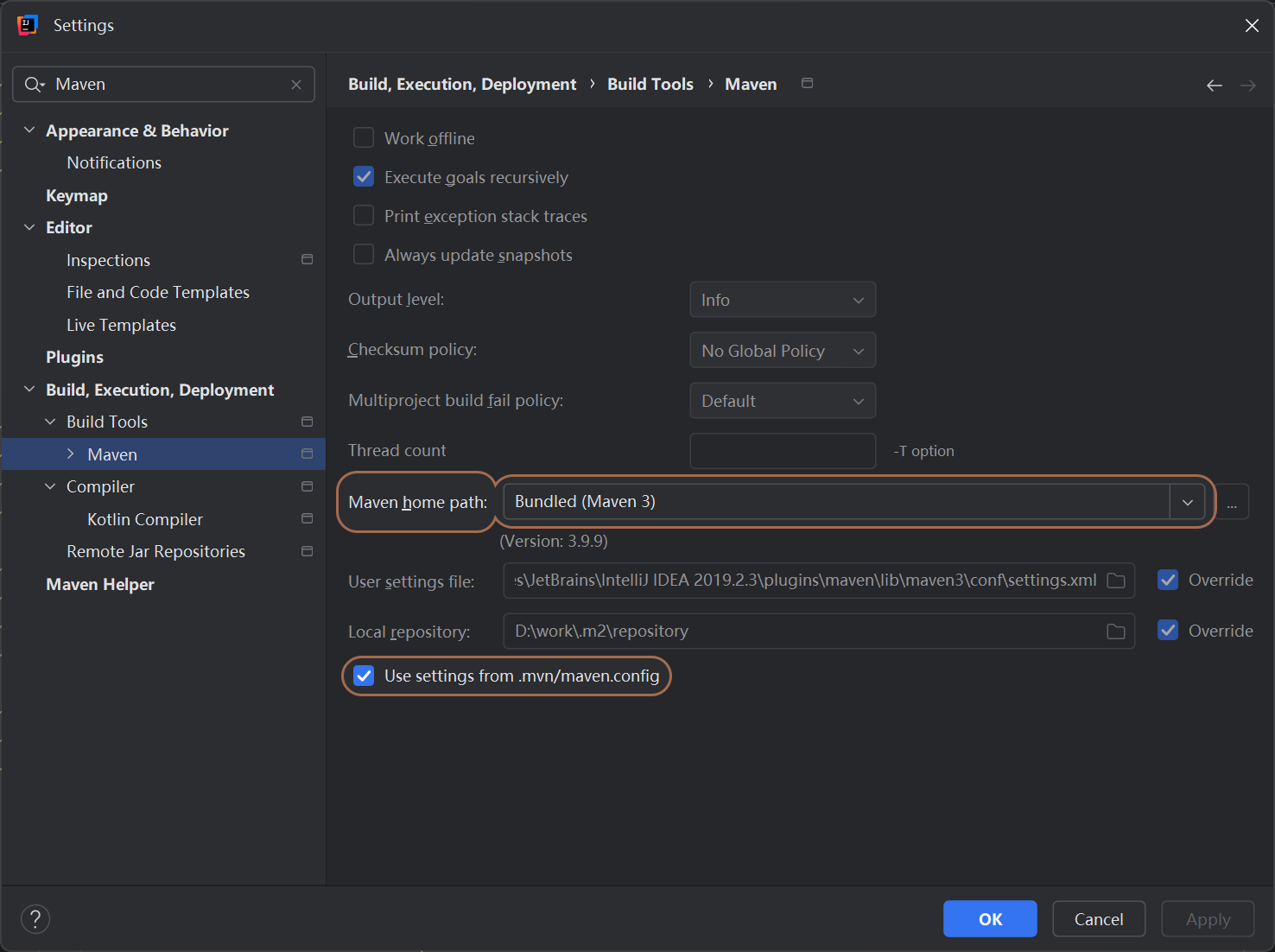Open Output level Info dropdown
Image resolution: width=1275 pixels, height=952 pixels.
[x=783, y=300]
